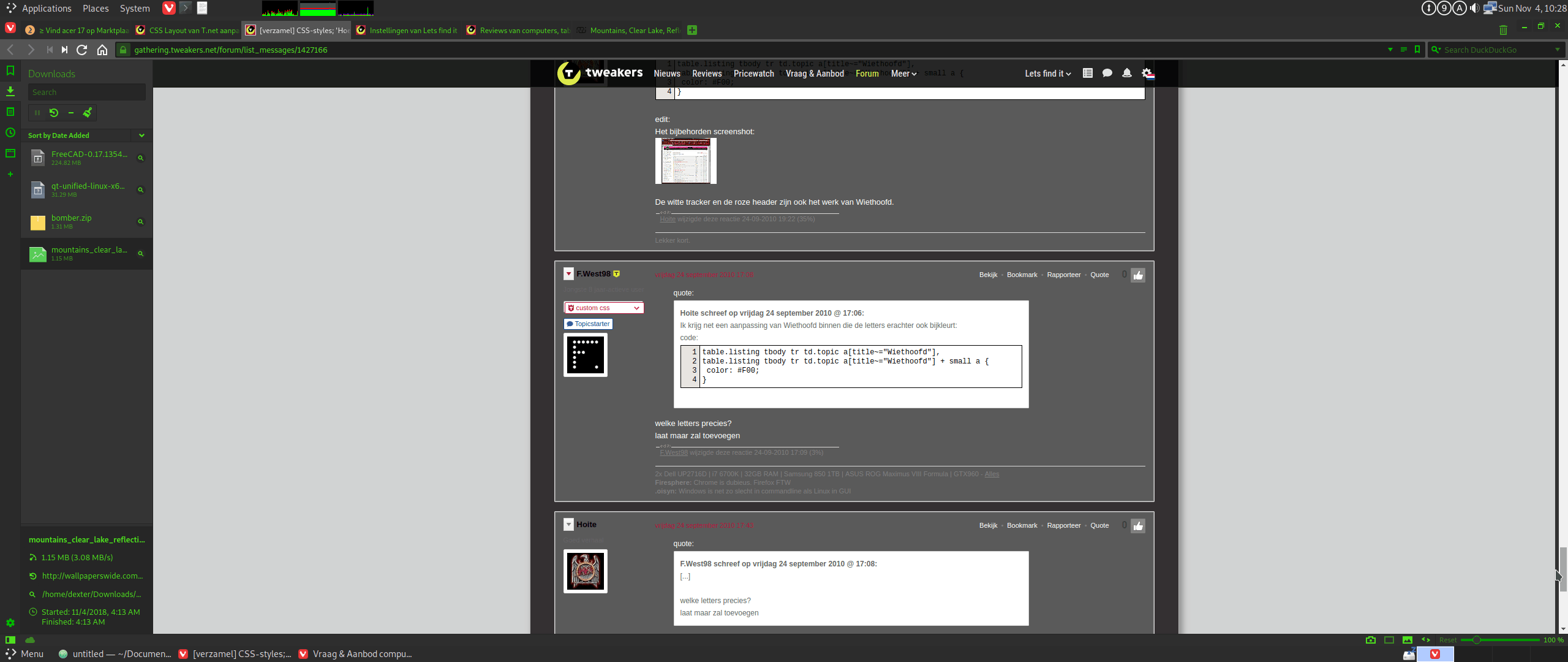Toggle the panel visibility in status bar
This screenshot has width=1568, height=662.
click(10, 640)
